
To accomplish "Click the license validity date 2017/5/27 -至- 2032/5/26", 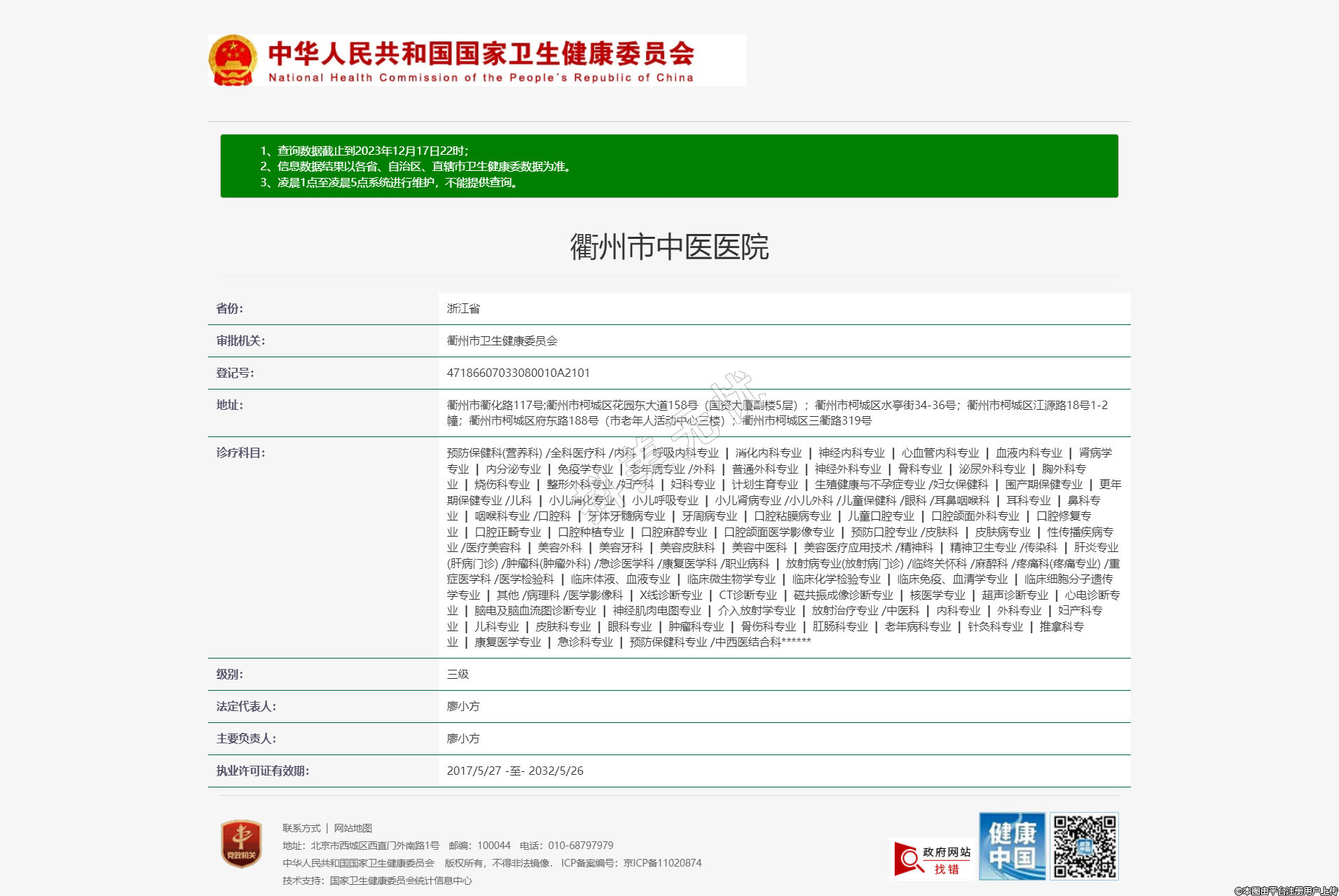I will [x=514, y=771].
